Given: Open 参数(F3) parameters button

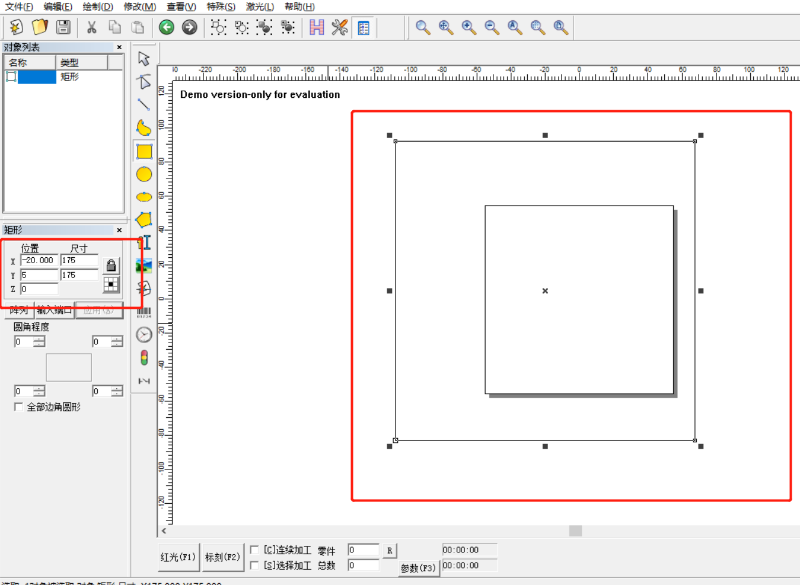Looking at the screenshot, I should click(x=418, y=568).
